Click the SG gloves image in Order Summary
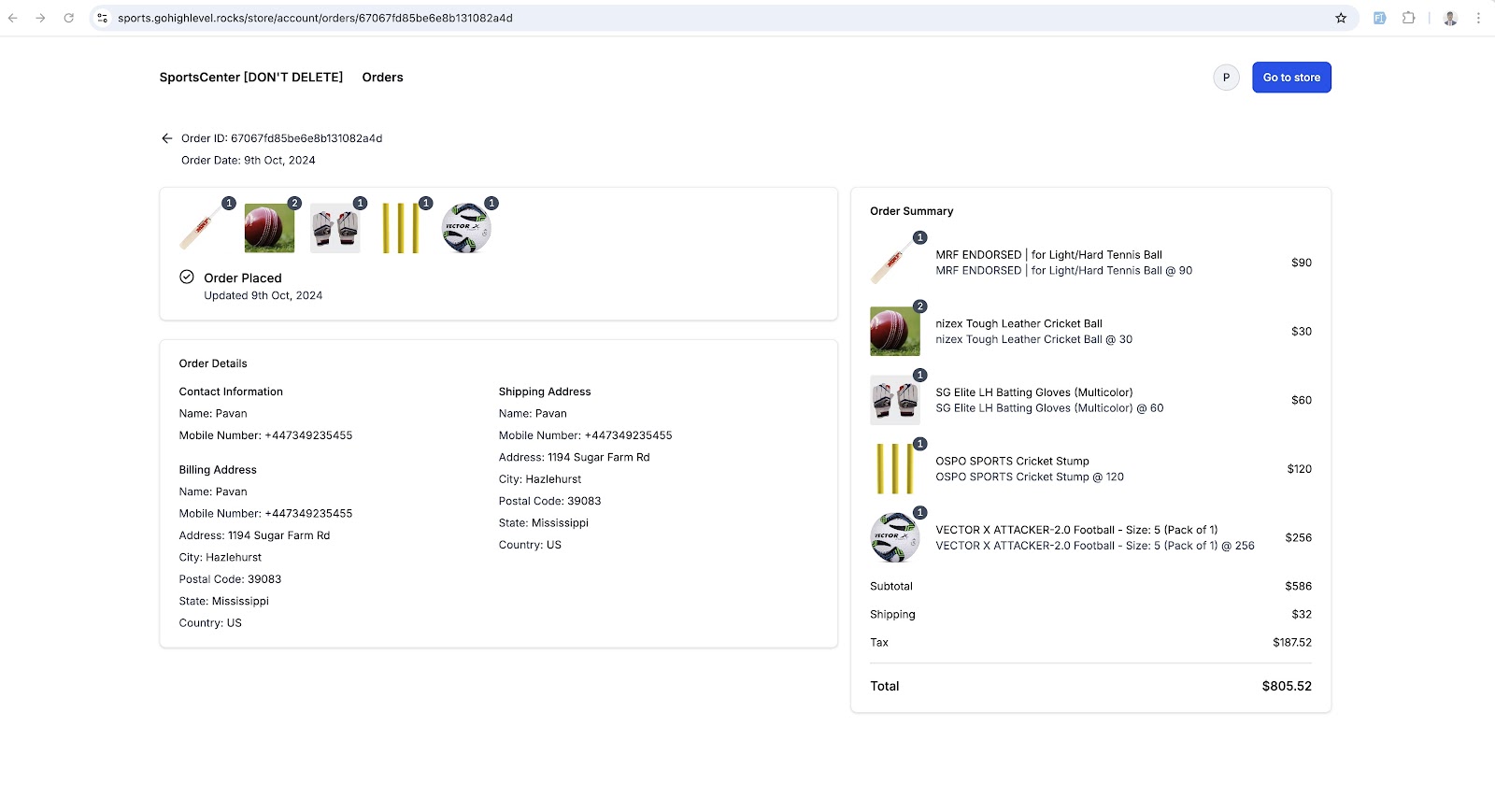Screen dimensions: 1495x812 [x=895, y=400]
